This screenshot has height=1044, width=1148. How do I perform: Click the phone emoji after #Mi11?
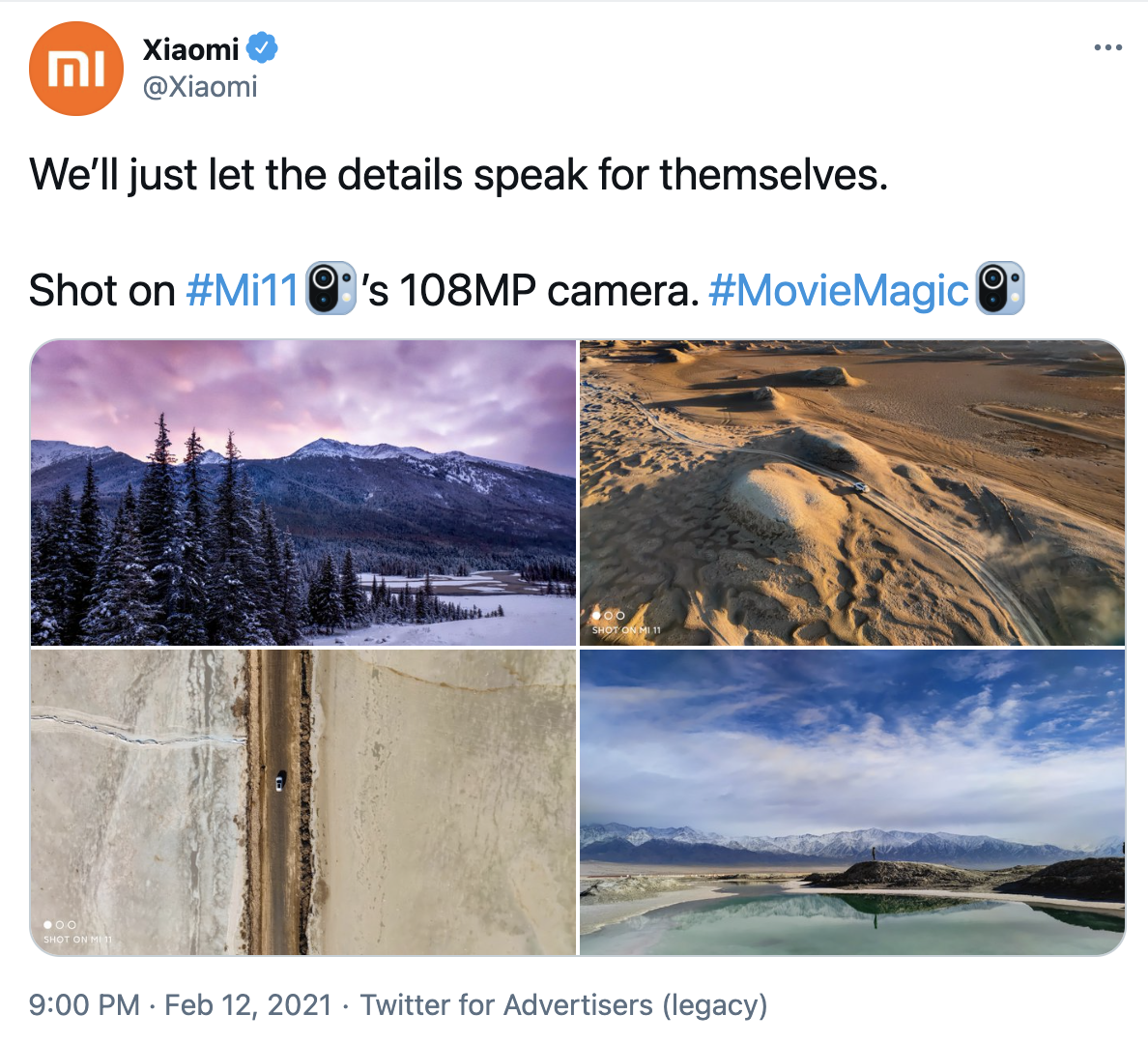click(330, 289)
